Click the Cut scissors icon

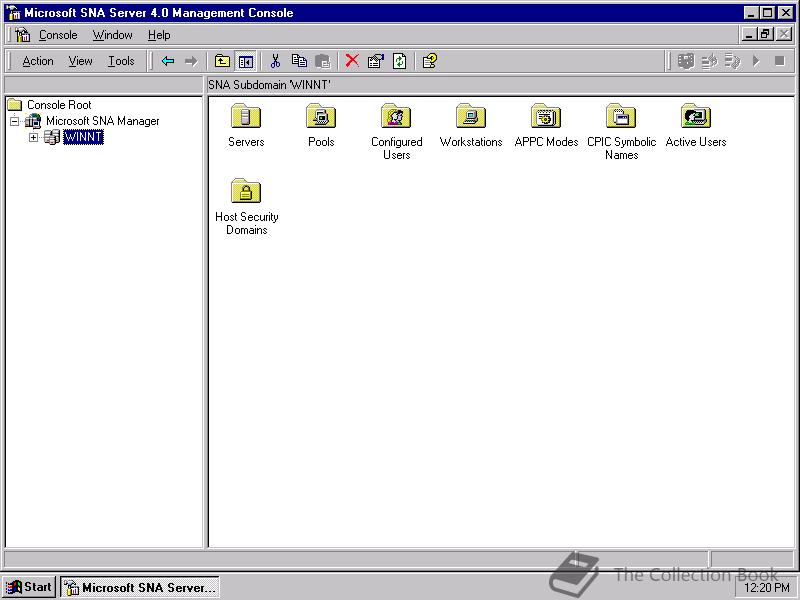click(x=276, y=62)
